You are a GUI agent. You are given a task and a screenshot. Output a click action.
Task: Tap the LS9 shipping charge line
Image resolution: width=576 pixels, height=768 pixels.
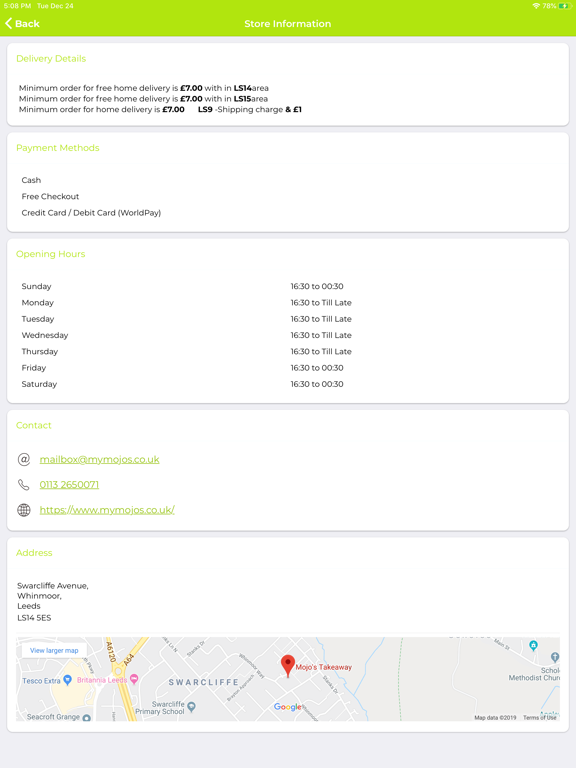160,109
